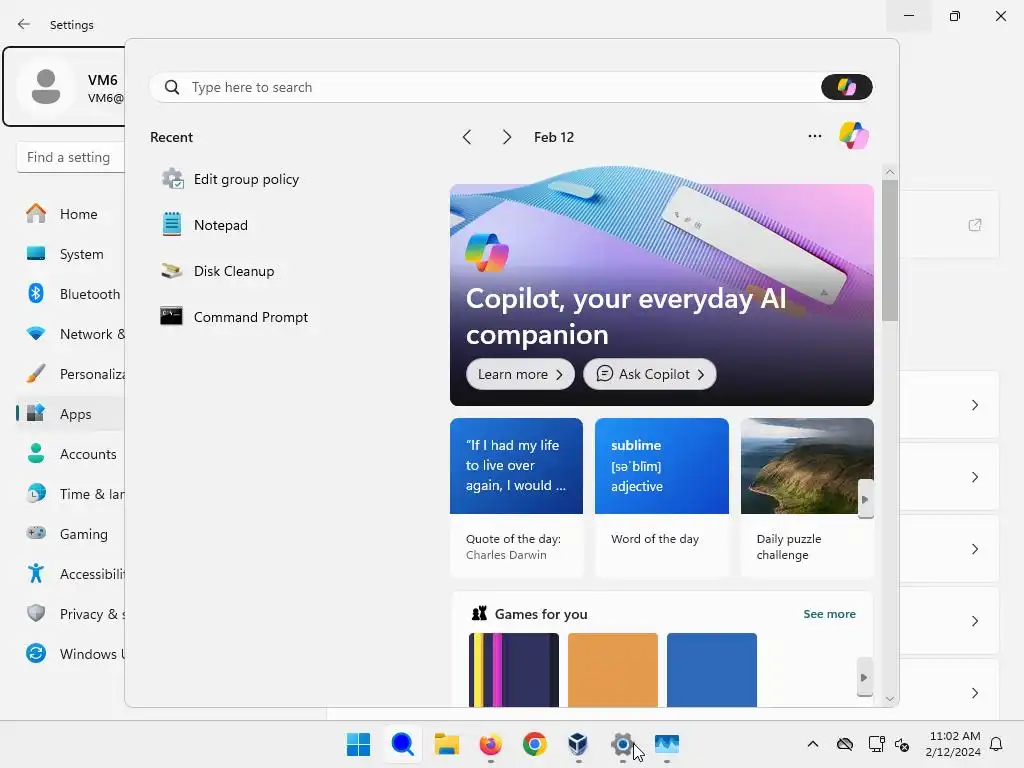1024x768 pixels.
Task: Open the colorful Copilot icon beside Feb 12
Action: (x=854, y=136)
